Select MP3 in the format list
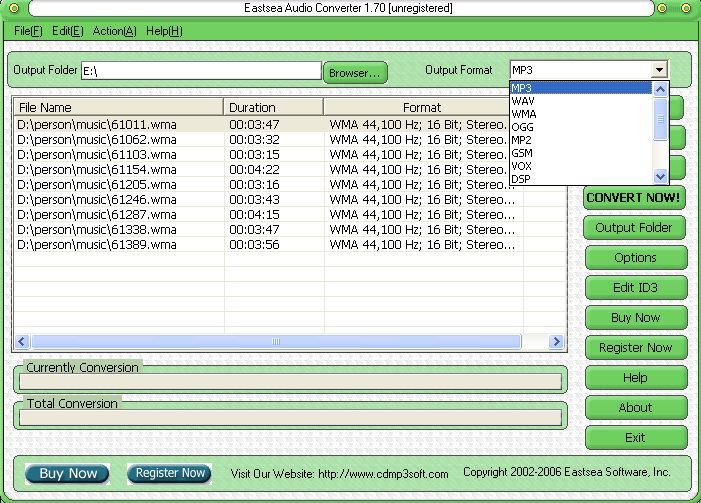This screenshot has width=701, height=503. pos(581,88)
